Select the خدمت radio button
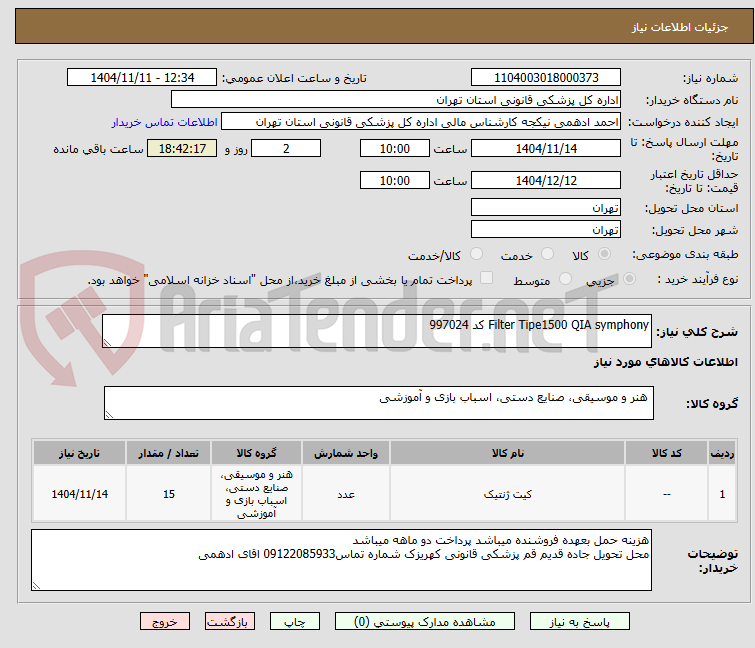755x648 pixels. click(x=547, y=254)
